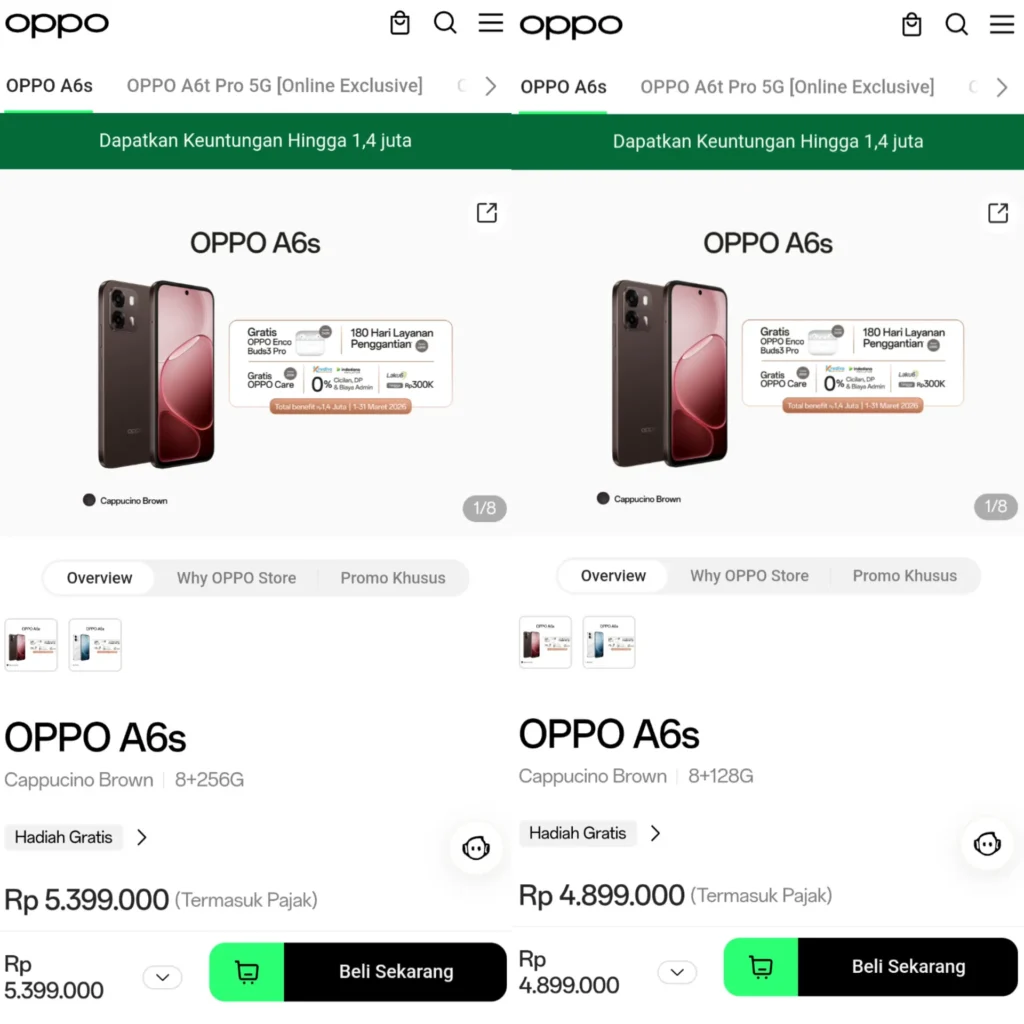Open the shopping bag in the left screen
1024x1024 pixels.
(399, 22)
